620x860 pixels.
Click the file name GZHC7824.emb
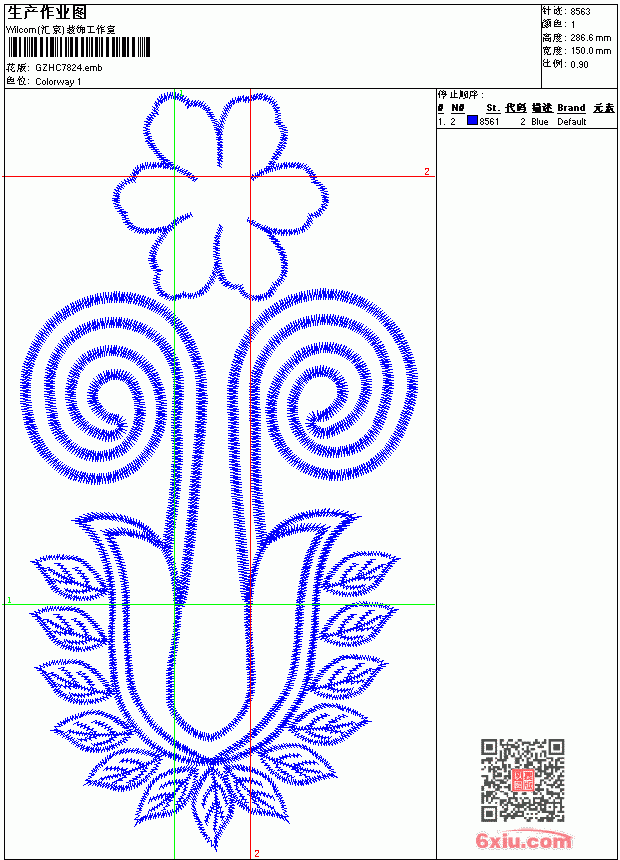point(69,68)
